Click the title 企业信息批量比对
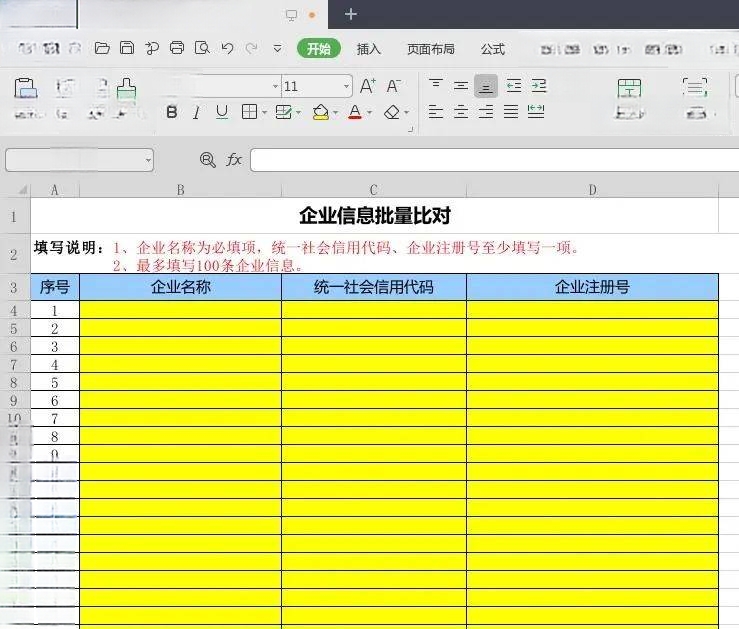Viewport: 739px width, 629px height. click(375, 216)
